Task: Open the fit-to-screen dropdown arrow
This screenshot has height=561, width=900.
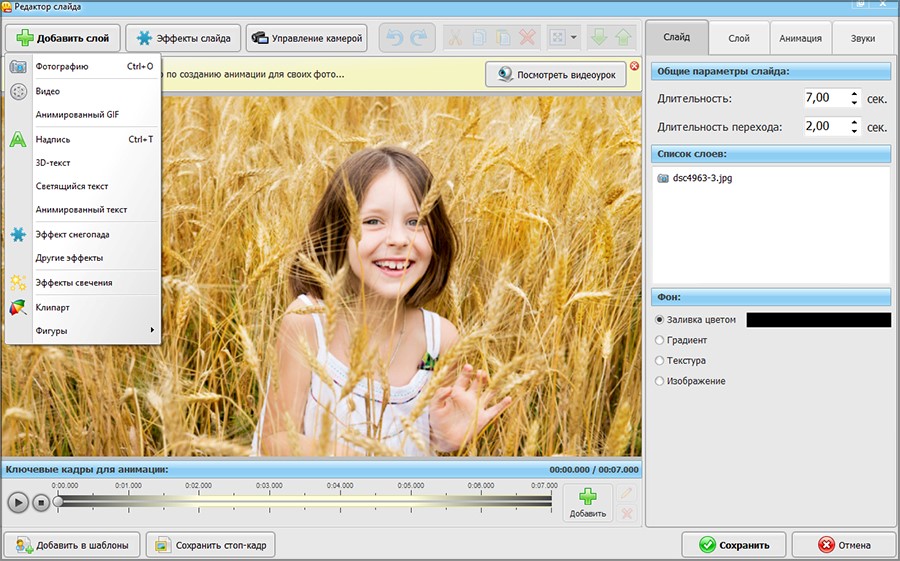Action: [574, 39]
